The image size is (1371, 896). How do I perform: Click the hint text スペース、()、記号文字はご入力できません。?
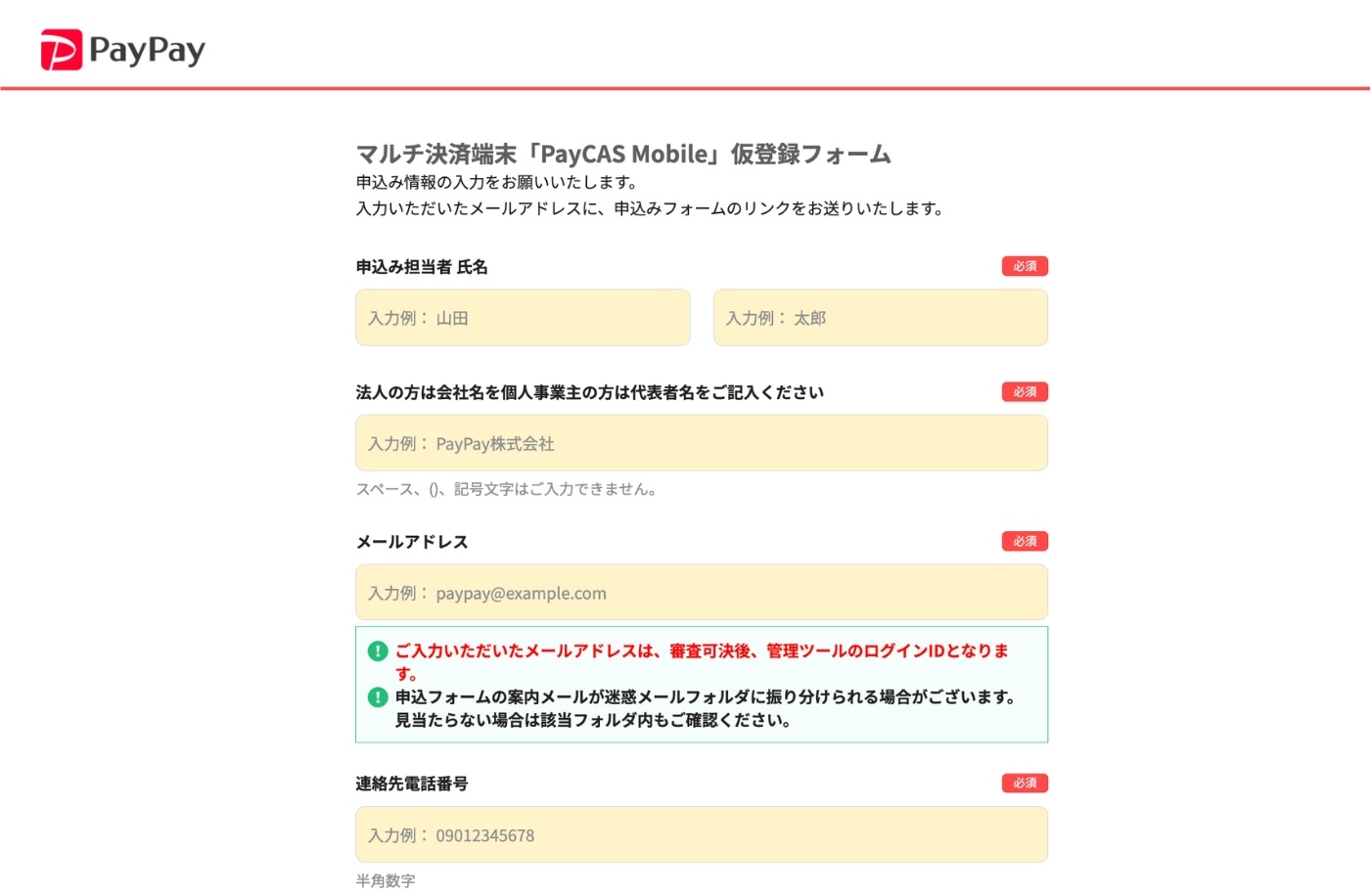pos(509,489)
